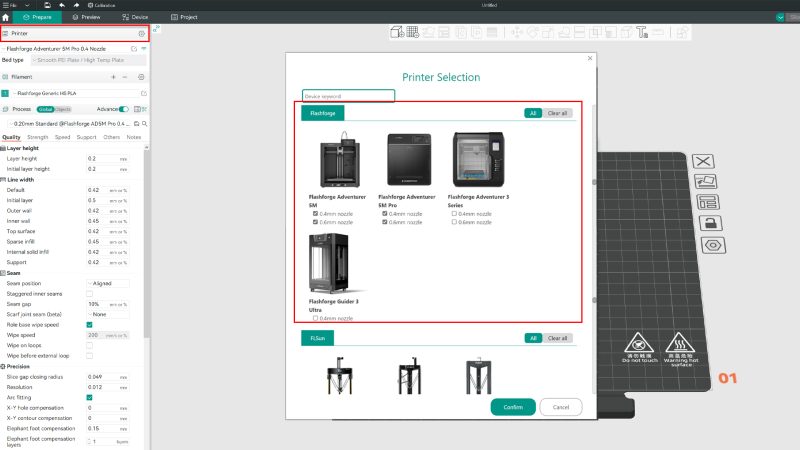The image size is (800, 450).
Task: Confirm the printer selection
Action: tap(513, 407)
